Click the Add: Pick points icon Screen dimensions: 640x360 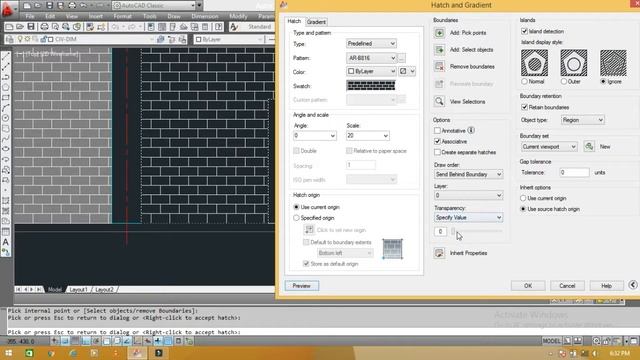pyautogui.click(x=440, y=33)
